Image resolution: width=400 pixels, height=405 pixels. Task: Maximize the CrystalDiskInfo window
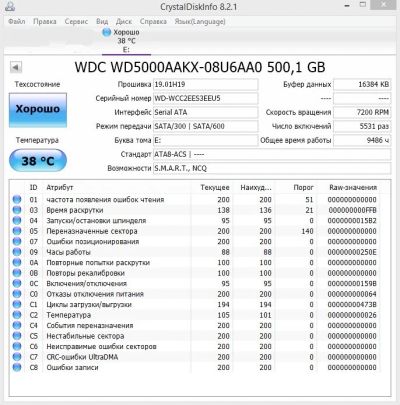[363, 5]
